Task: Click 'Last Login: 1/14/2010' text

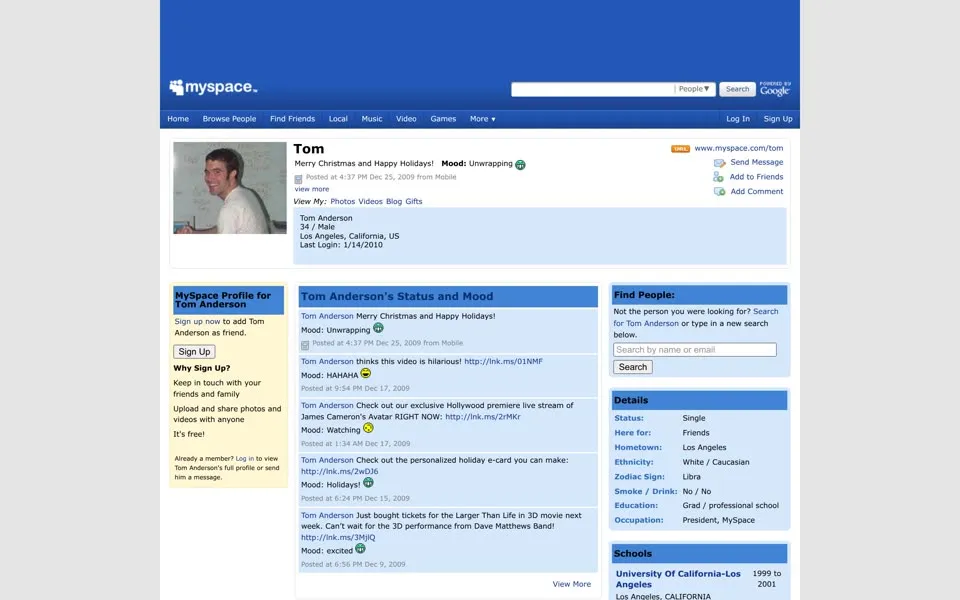Action: [341, 245]
